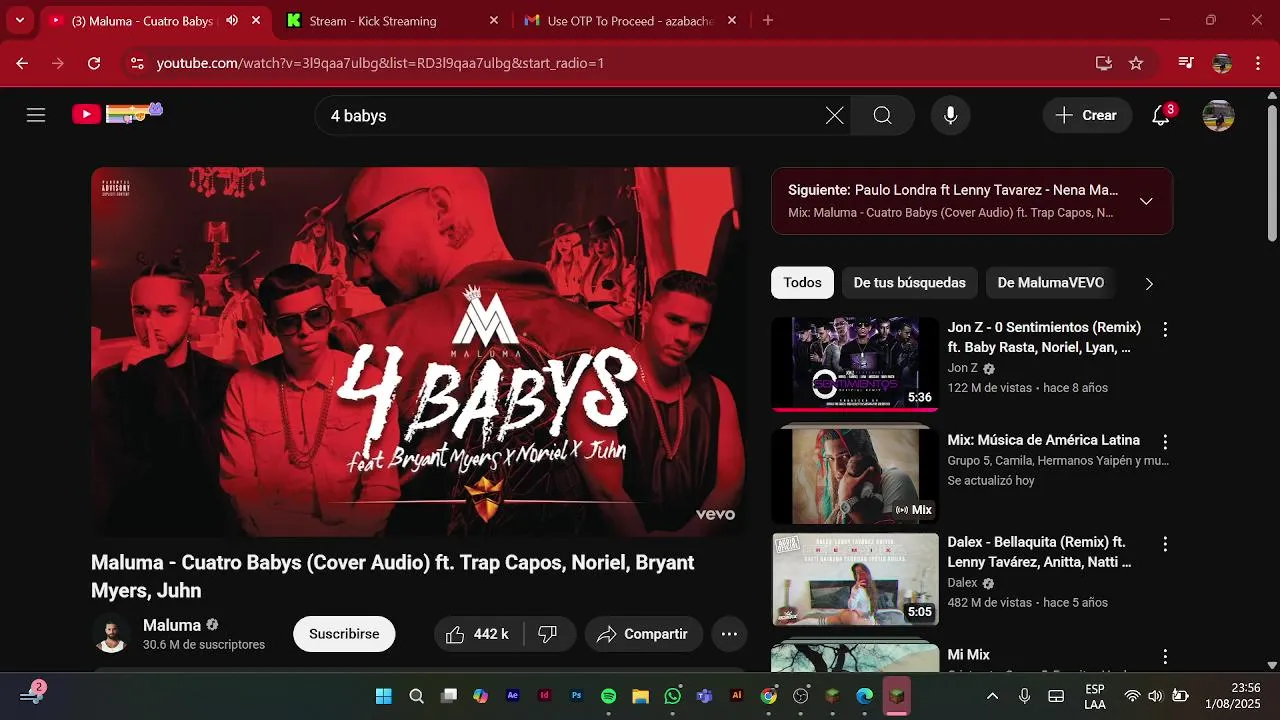The width and height of the screenshot is (1280, 720).
Task: Close the Kick Streaming tab
Action: point(494,20)
